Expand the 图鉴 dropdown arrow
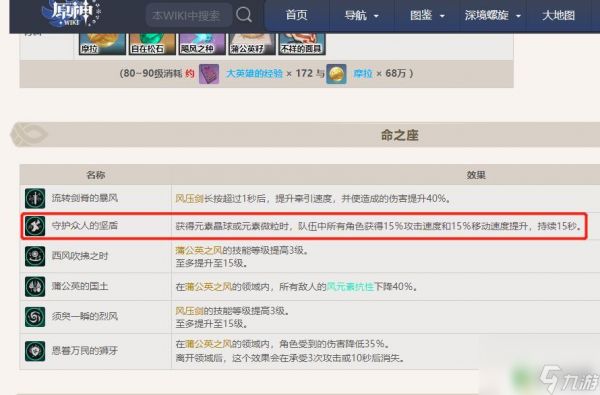 click(442, 16)
